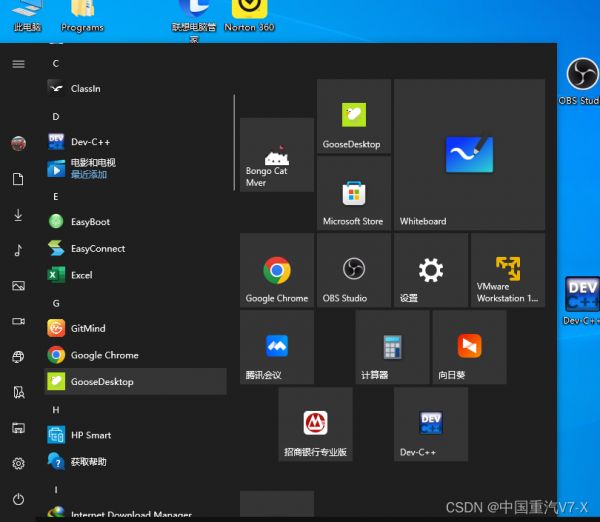Viewport: 600px width, 522px height.
Task: Launch EasyBoot from the app list
Action: pyautogui.click(x=136, y=222)
